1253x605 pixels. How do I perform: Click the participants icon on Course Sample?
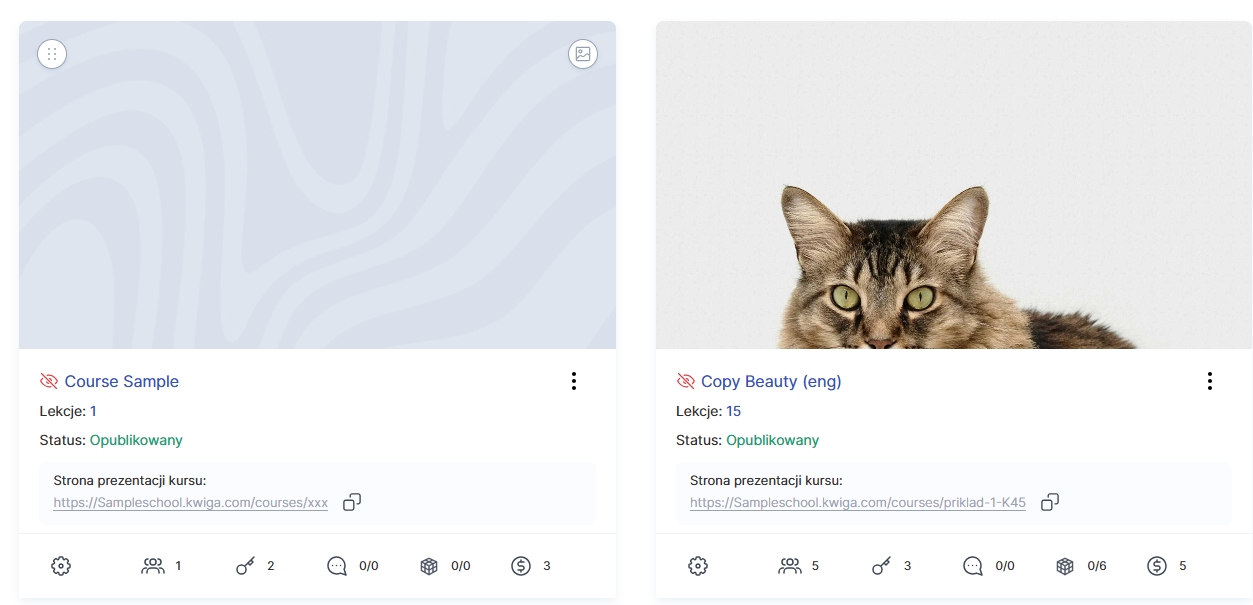[153, 566]
